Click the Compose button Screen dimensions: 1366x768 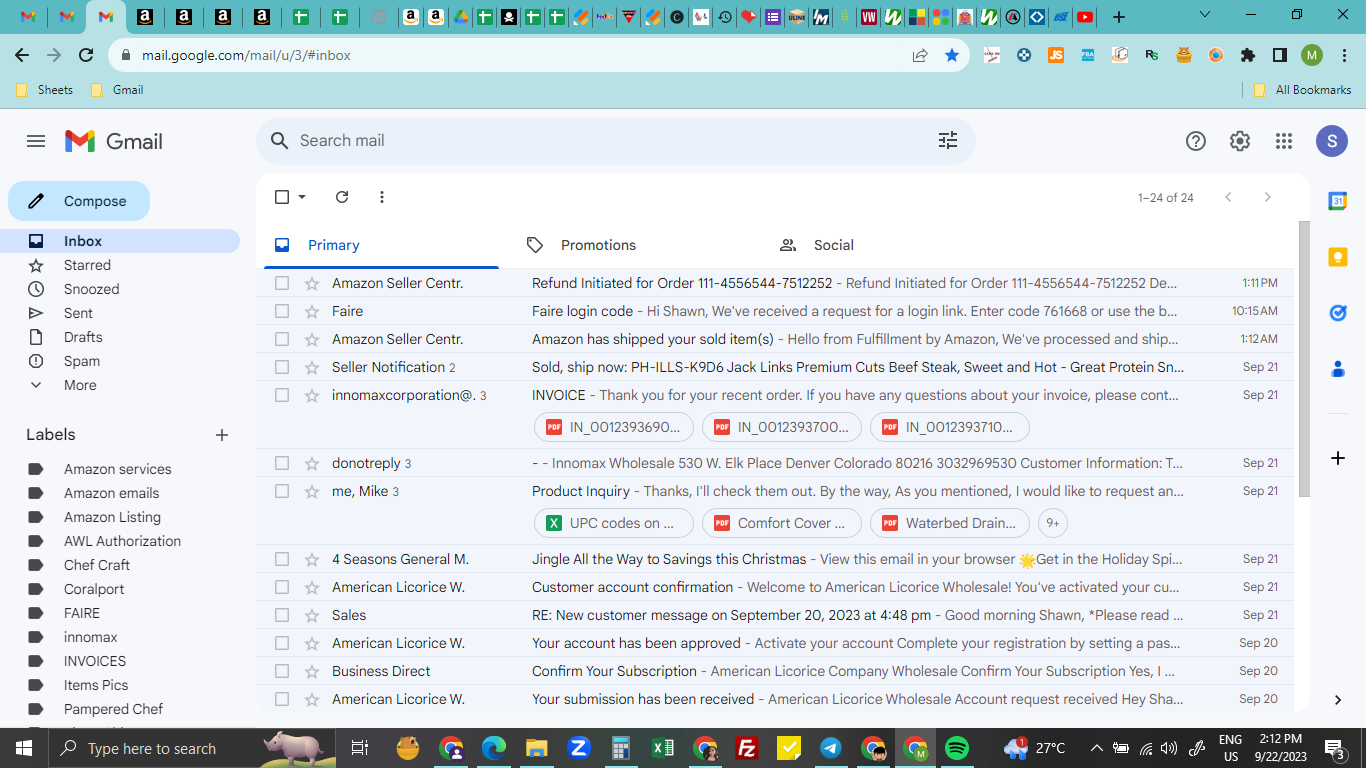(79, 201)
